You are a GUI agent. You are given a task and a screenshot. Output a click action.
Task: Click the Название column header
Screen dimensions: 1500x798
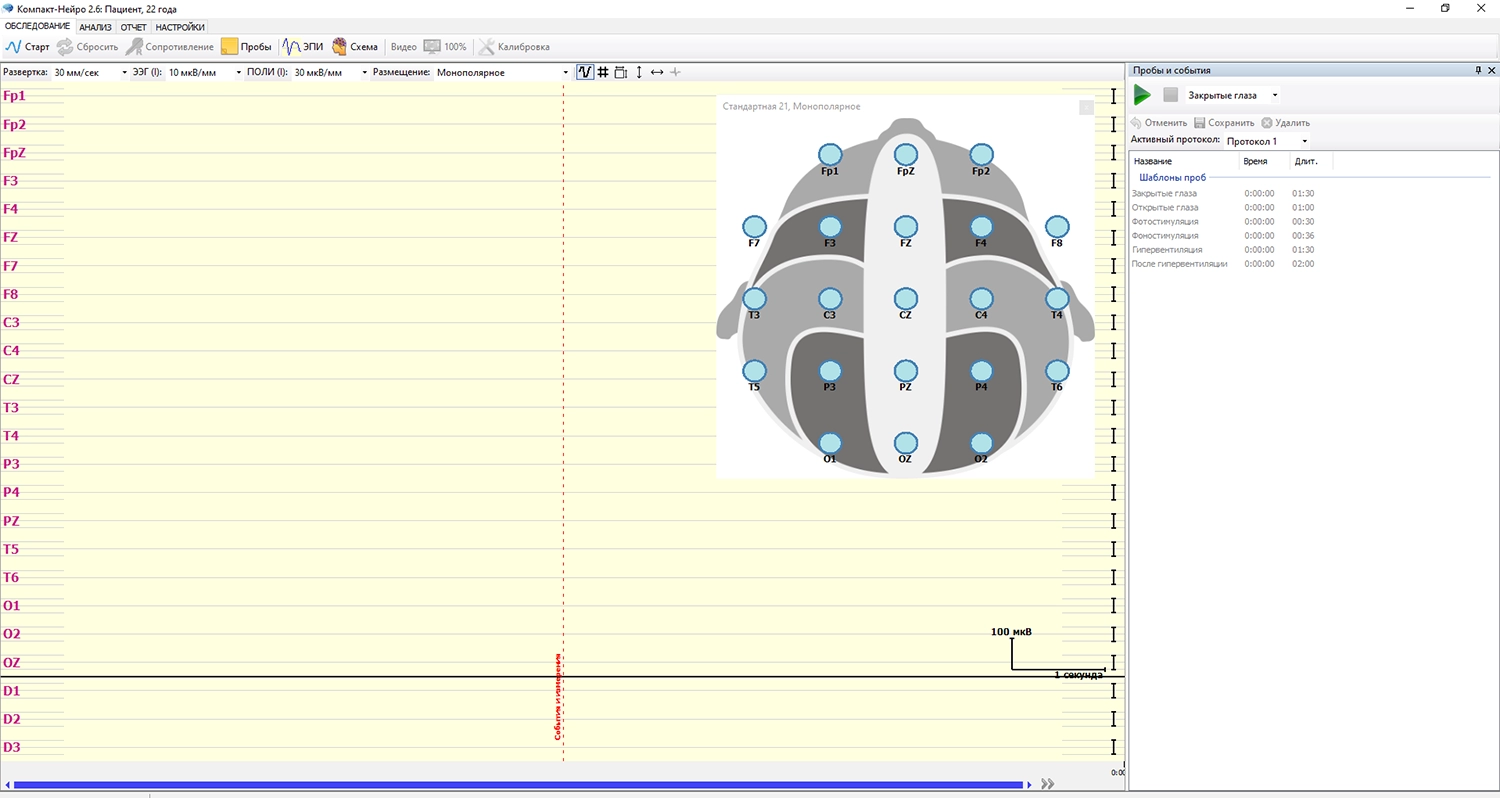tap(1153, 161)
